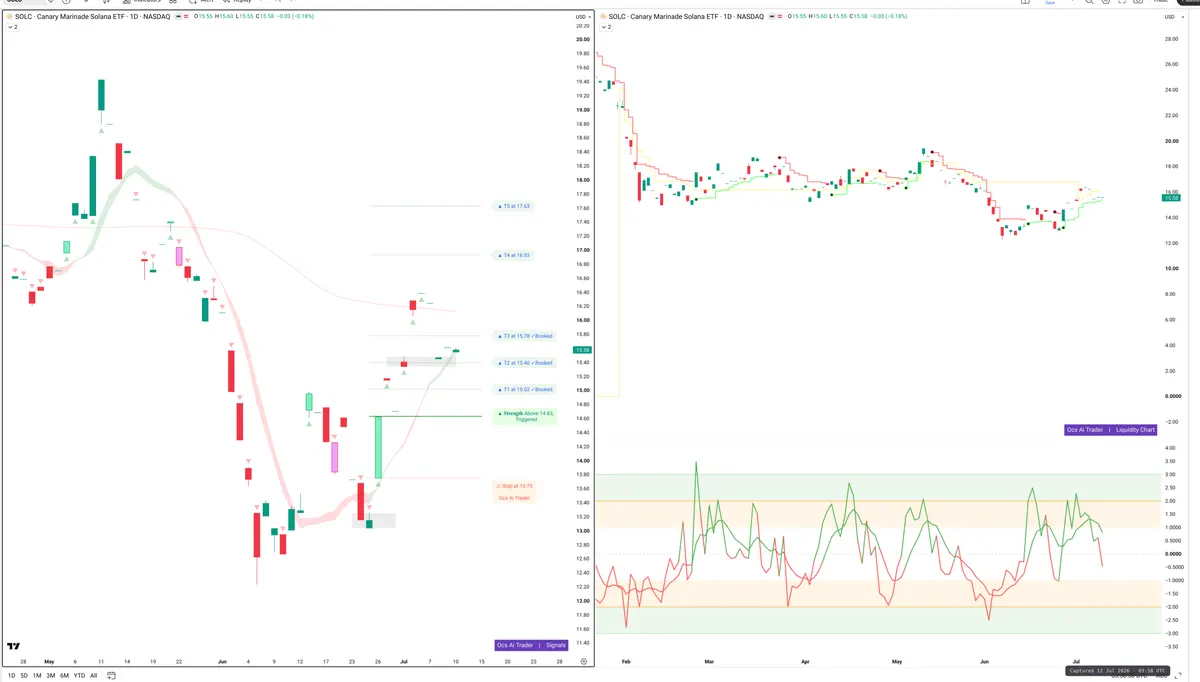
Task: Select the All date range
Action: click(94, 676)
